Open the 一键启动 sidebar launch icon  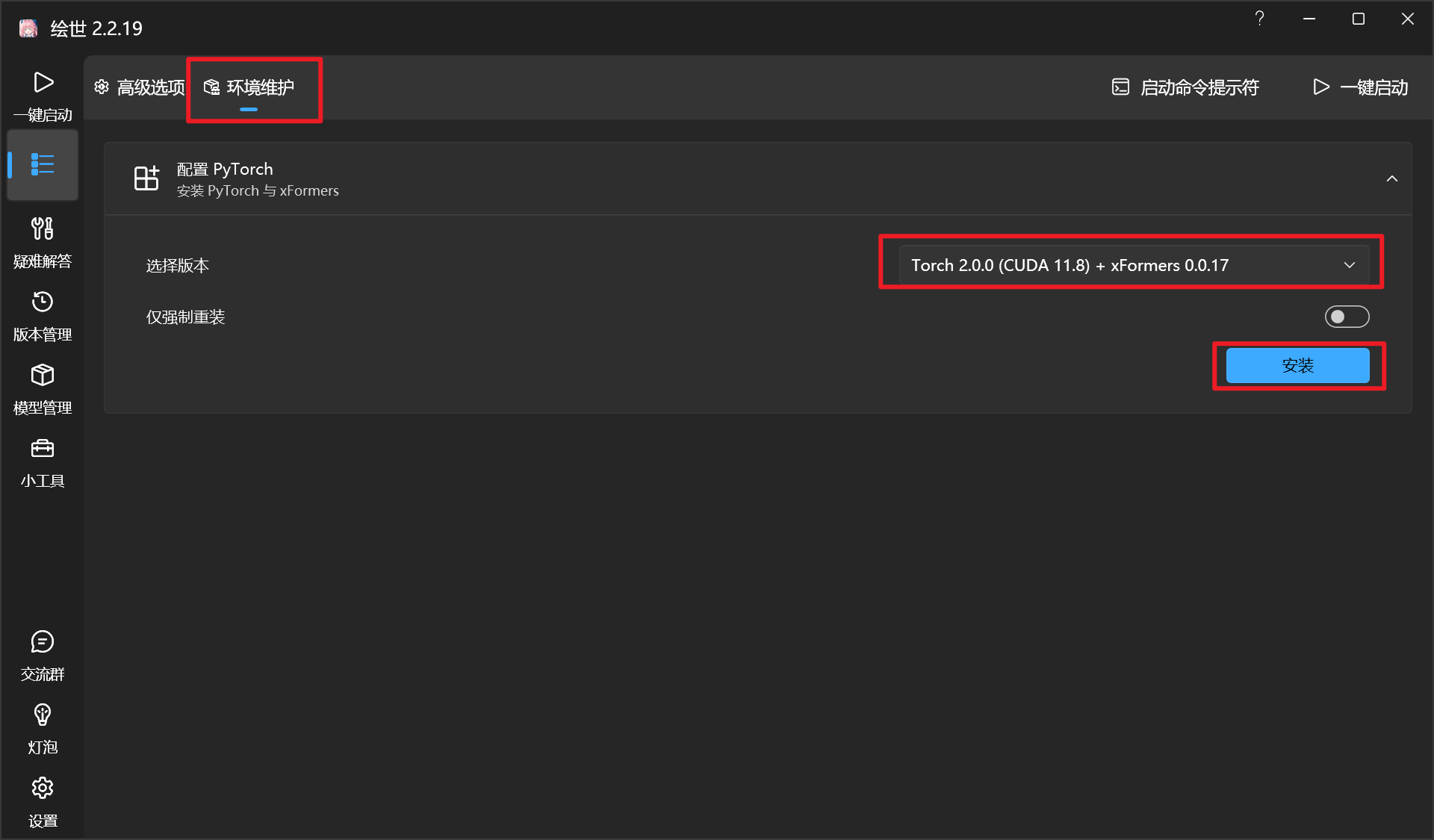pyautogui.click(x=43, y=95)
